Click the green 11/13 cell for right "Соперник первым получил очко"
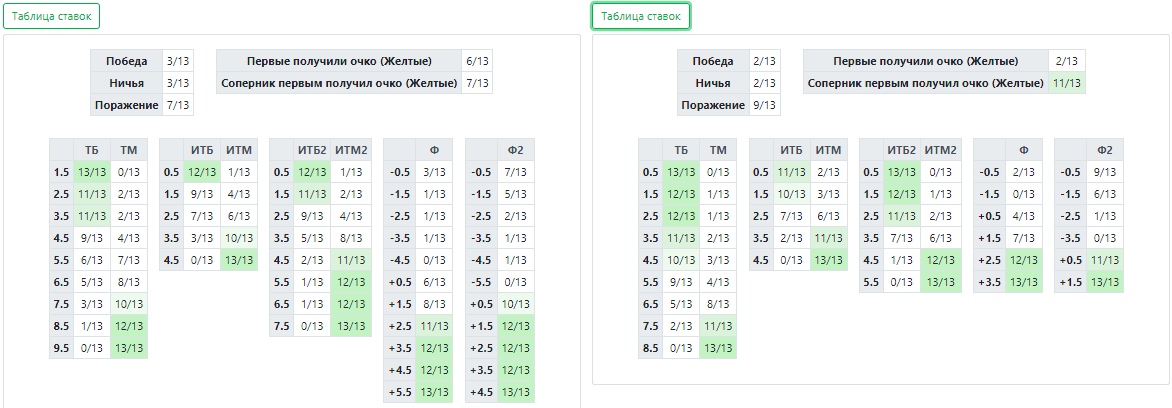This screenshot has width=1172, height=408. 1067,84
